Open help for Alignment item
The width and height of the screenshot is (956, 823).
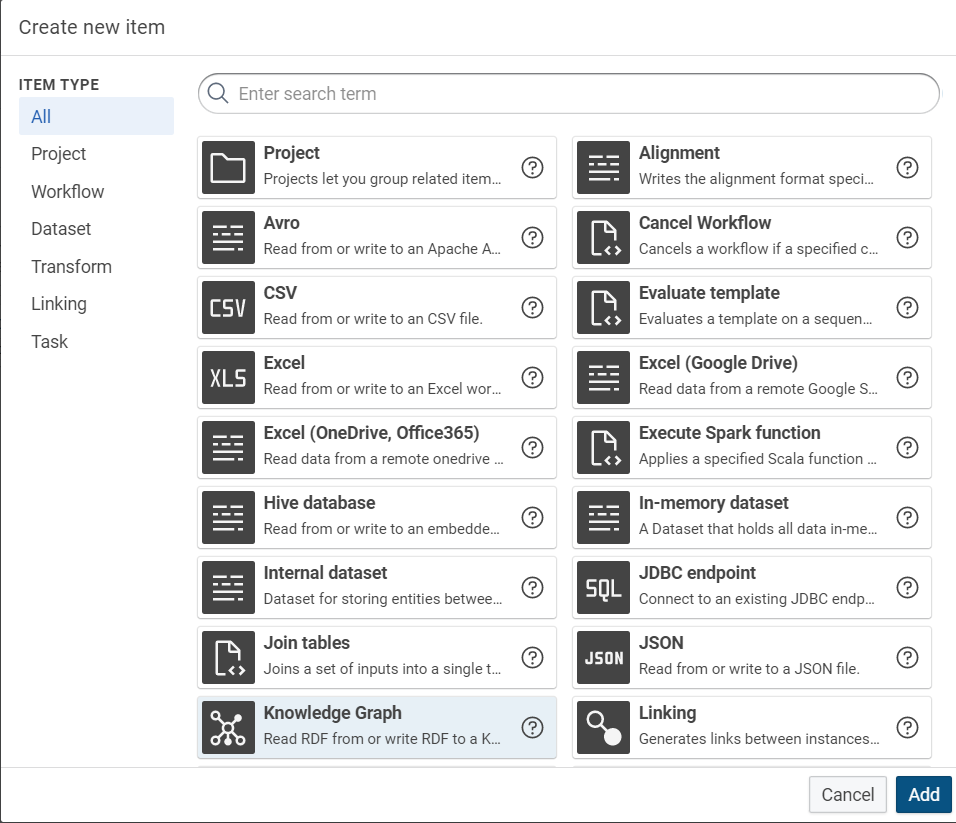(x=907, y=167)
